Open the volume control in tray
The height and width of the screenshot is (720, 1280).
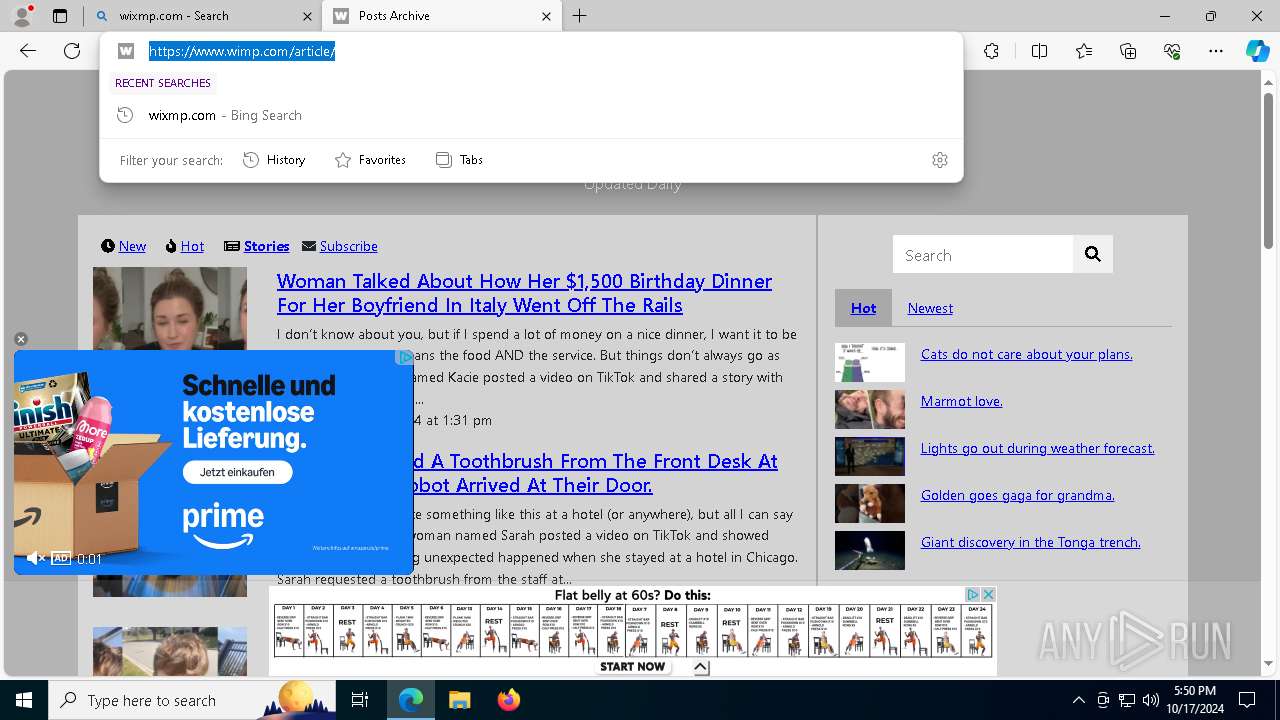(x=1151, y=700)
